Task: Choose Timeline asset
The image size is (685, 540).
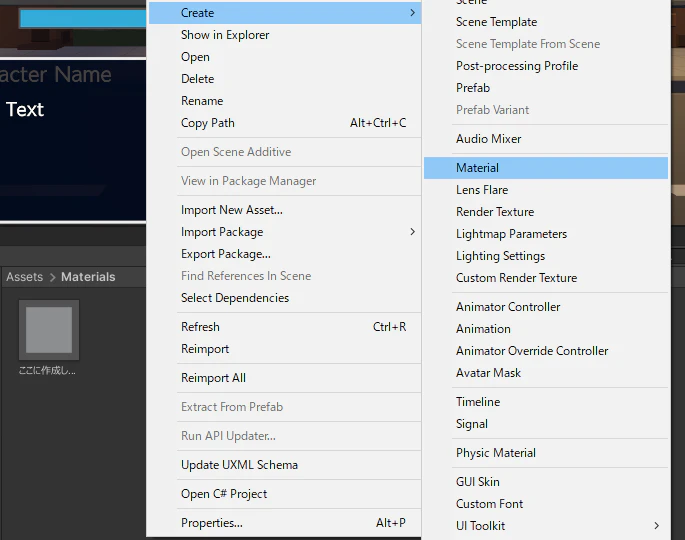Action: pyautogui.click(x=546, y=402)
